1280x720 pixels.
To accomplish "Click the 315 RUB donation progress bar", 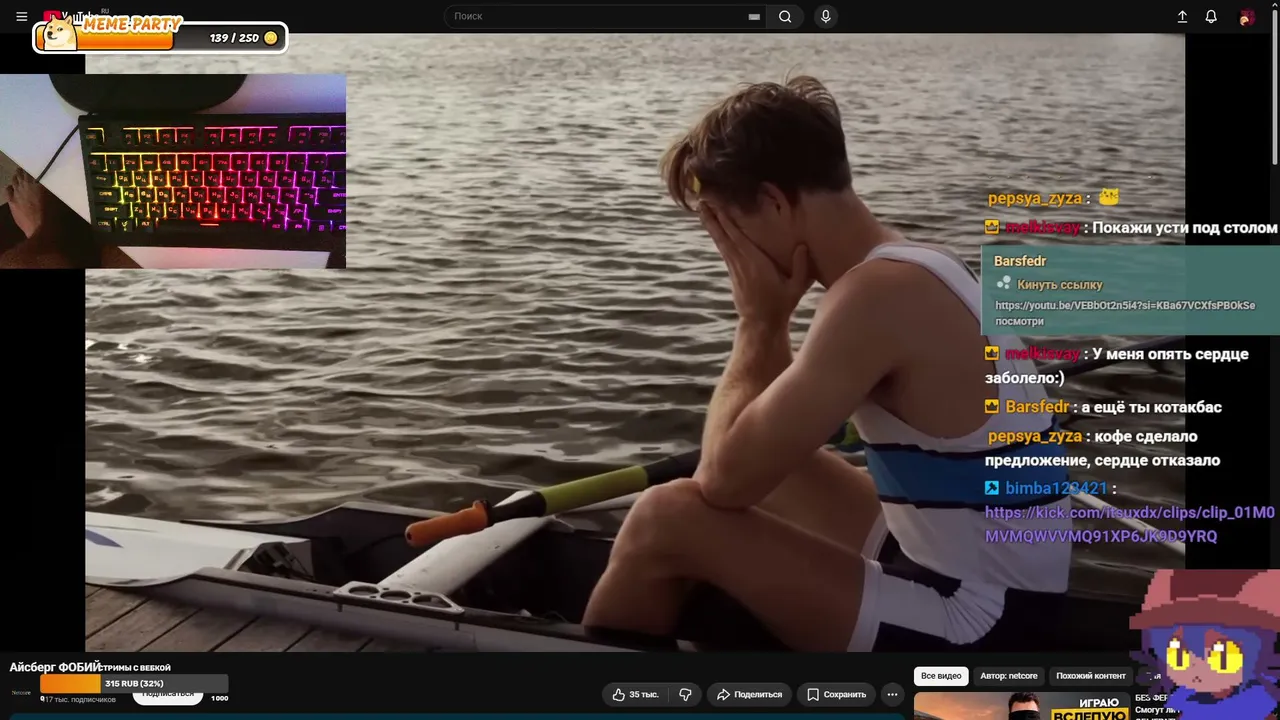I will click(134, 684).
